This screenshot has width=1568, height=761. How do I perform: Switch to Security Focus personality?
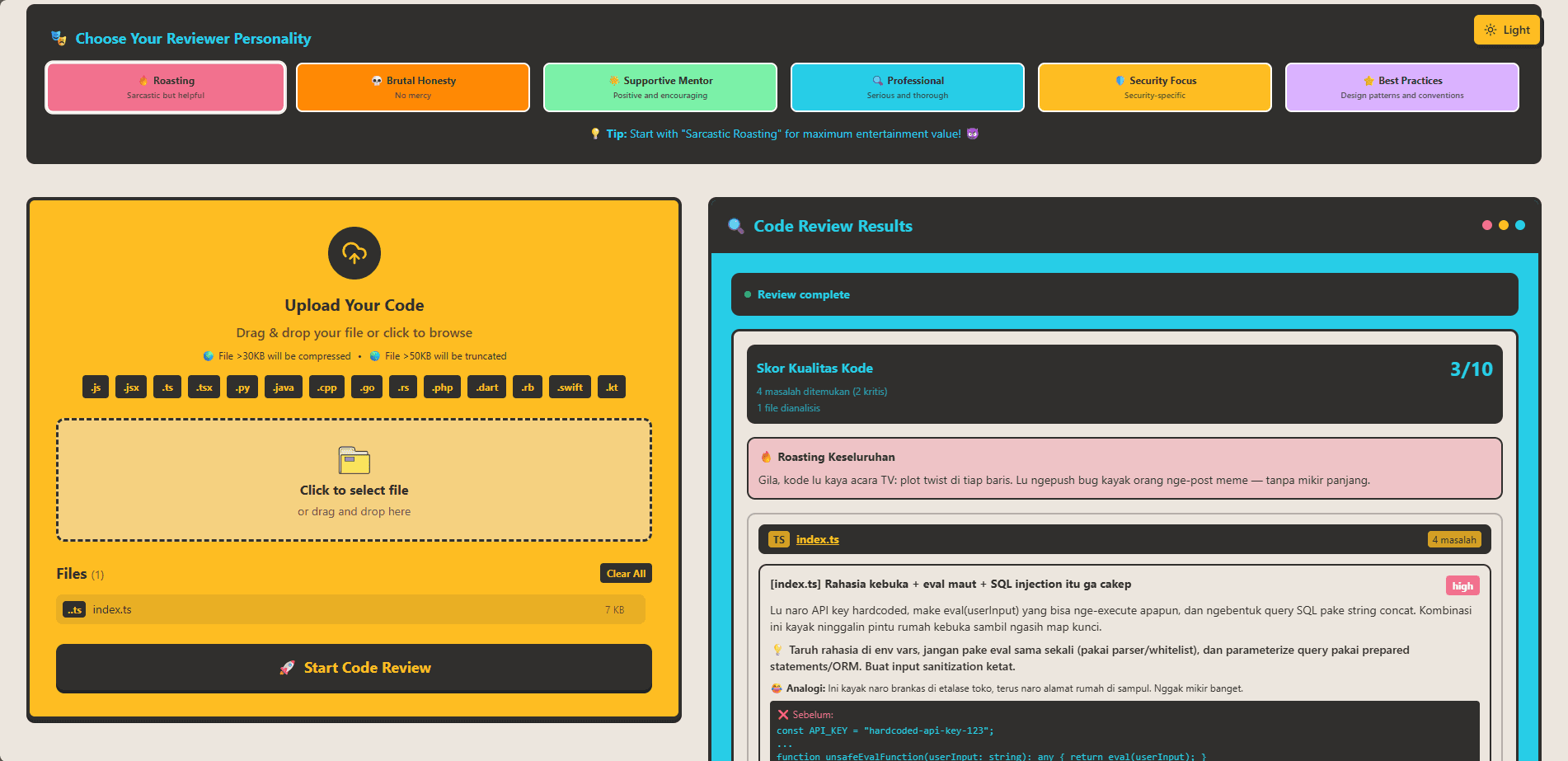[1155, 87]
